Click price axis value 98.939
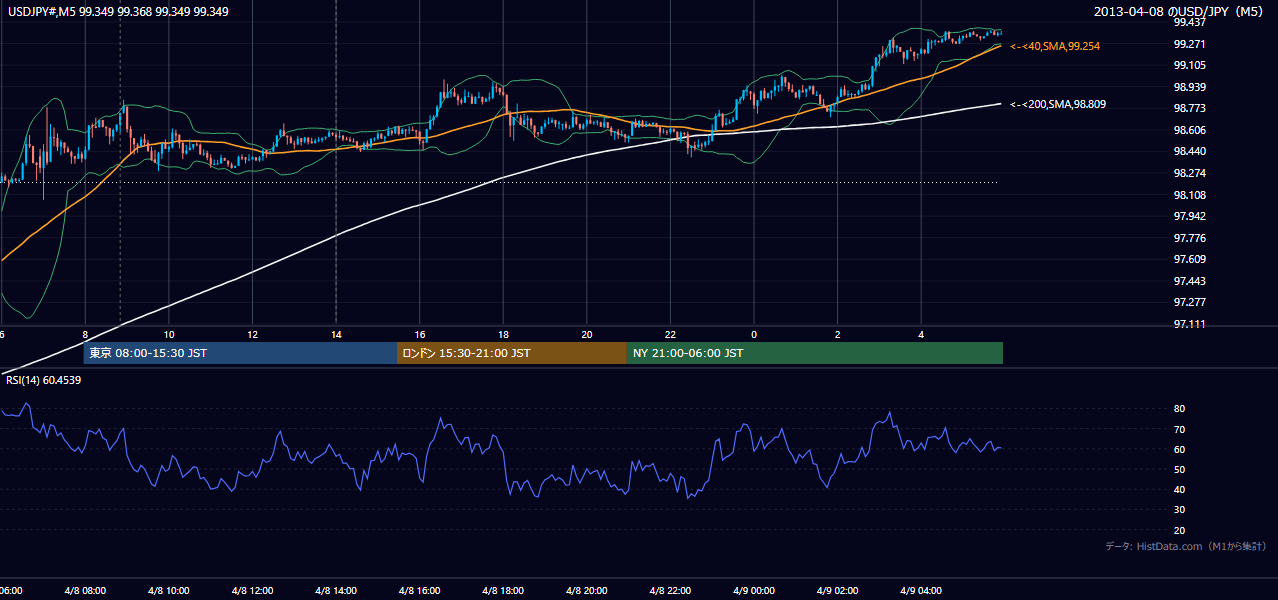The height and width of the screenshot is (600, 1278). 1189,87
